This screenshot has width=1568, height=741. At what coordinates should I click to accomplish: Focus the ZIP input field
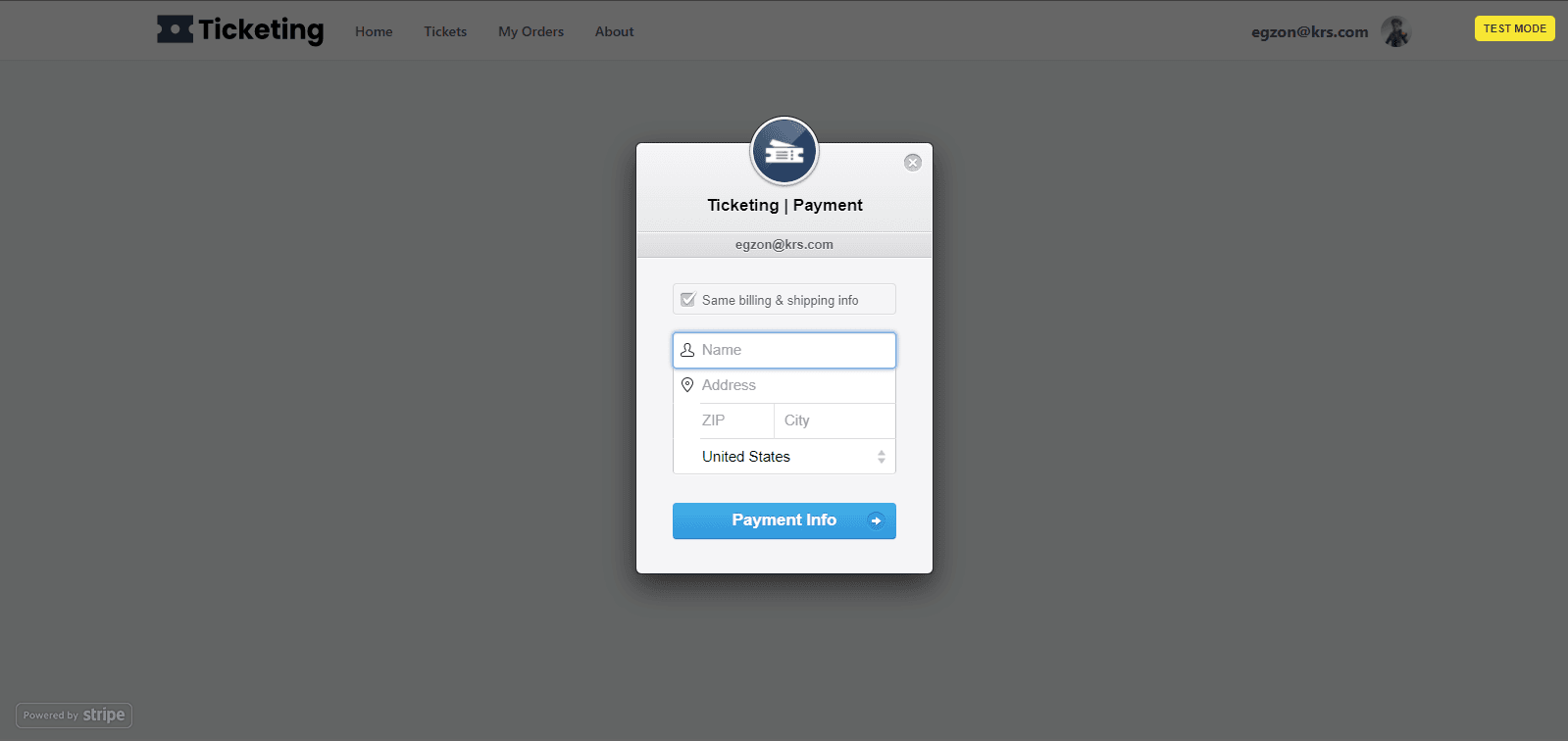coord(735,420)
